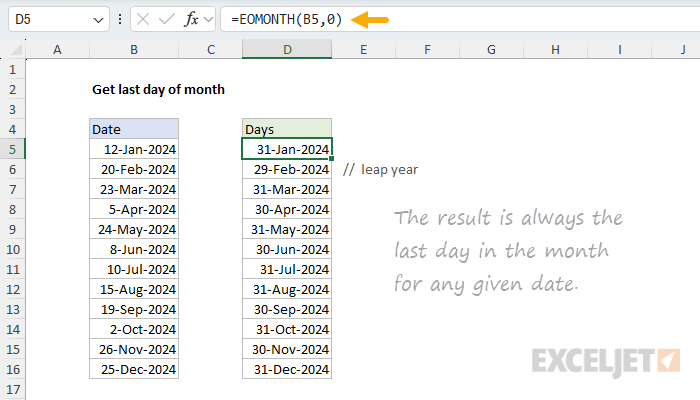Viewport: 700px width, 400px height.
Task: Select cell with 31-Dec-2024
Action: [287, 369]
